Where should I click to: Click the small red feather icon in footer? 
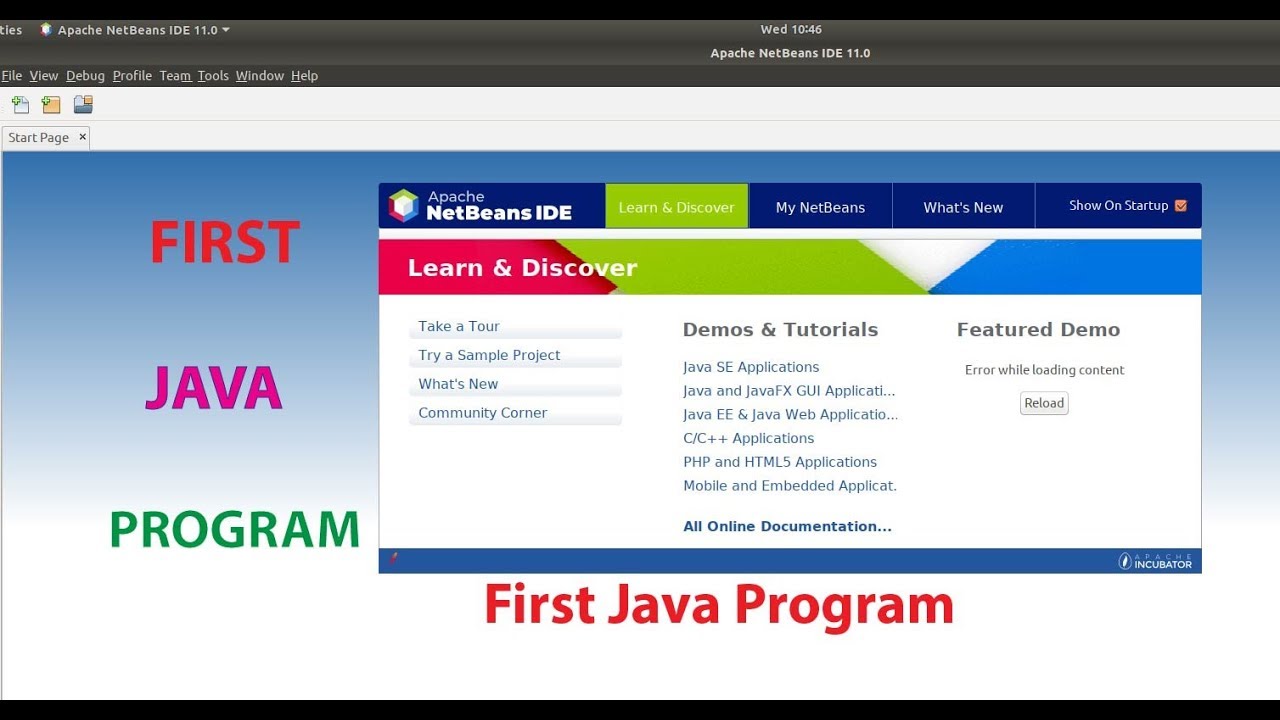click(x=393, y=559)
